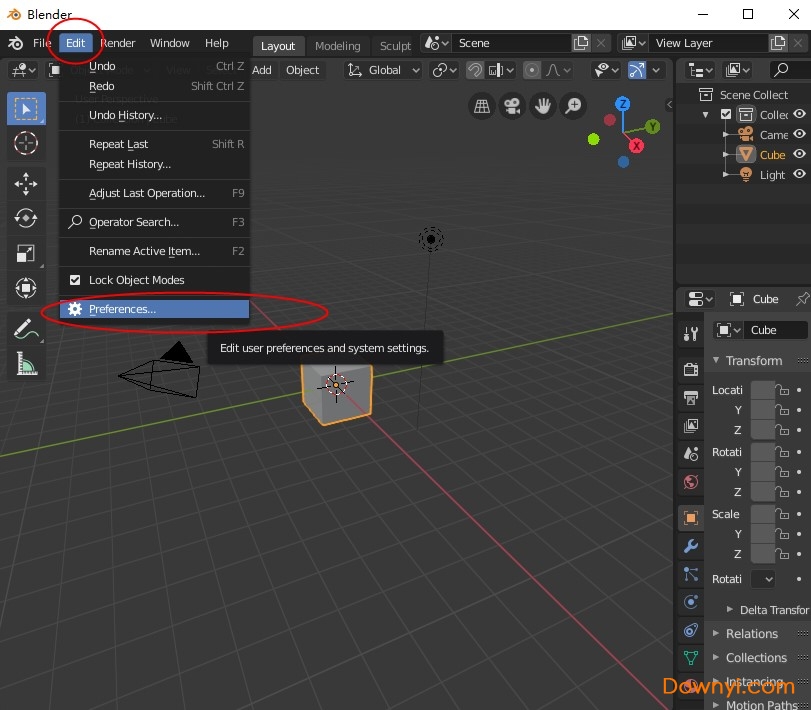811x710 pixels.
Task: Expand the Relations panel
Action: [751, 633]
